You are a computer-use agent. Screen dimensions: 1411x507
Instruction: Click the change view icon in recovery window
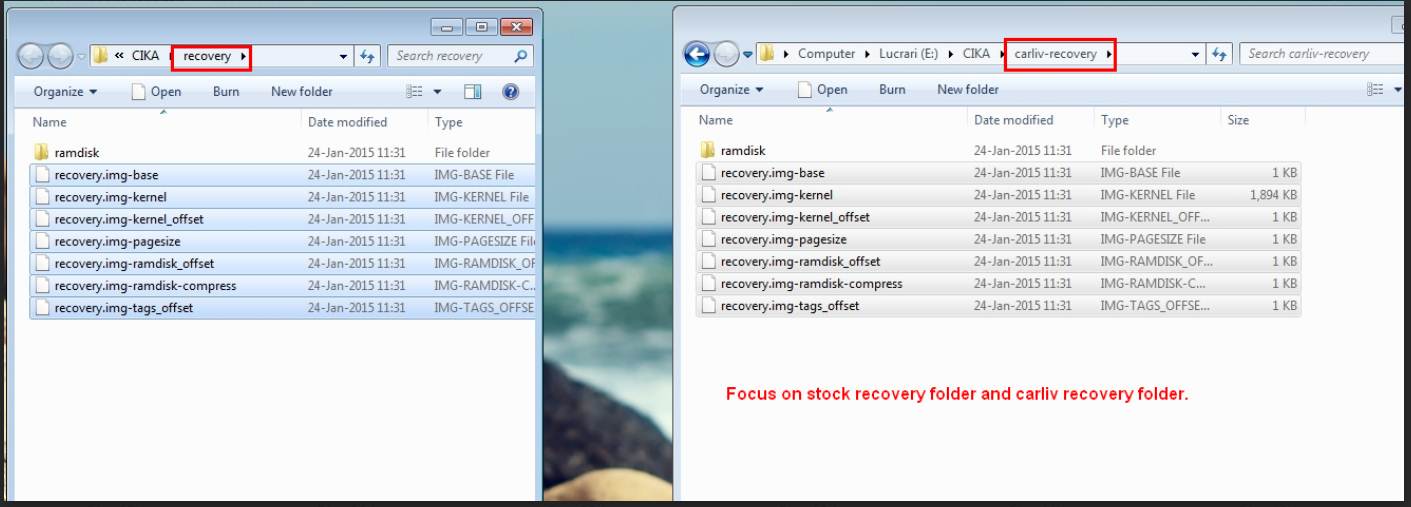click(415, 92)
